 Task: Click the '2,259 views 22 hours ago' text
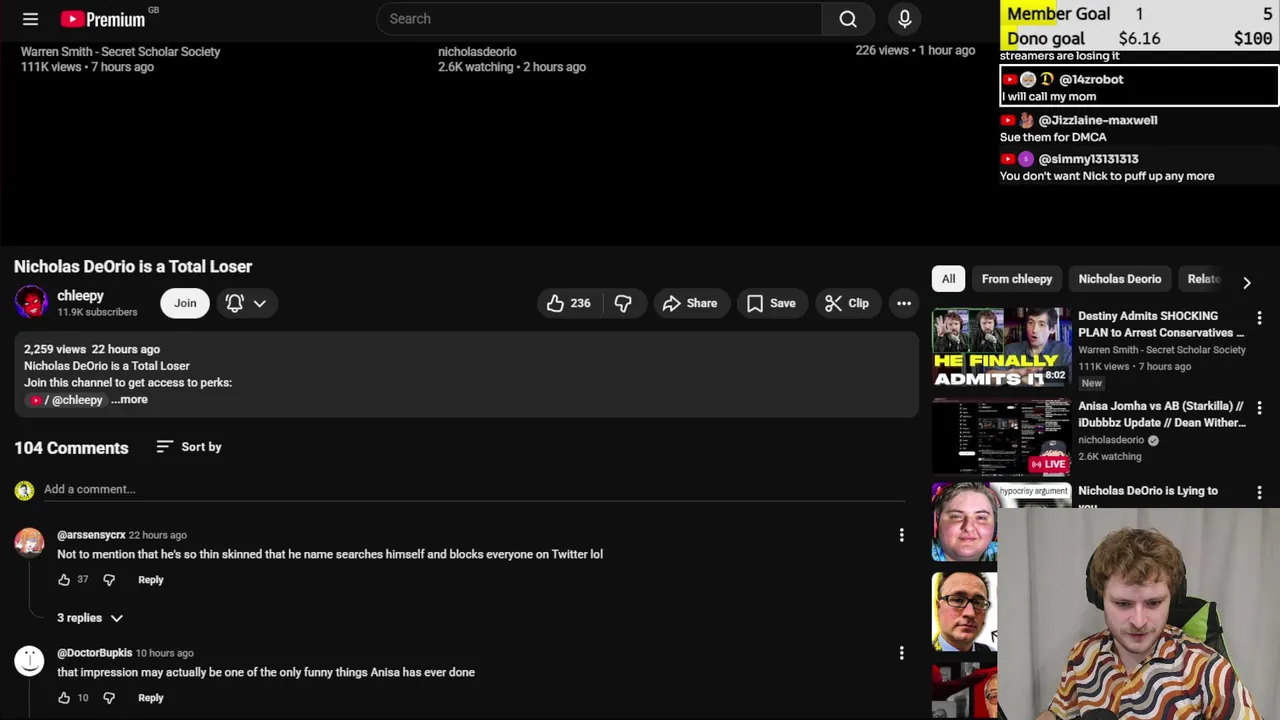pyautogui.click(x=92, y=349)
